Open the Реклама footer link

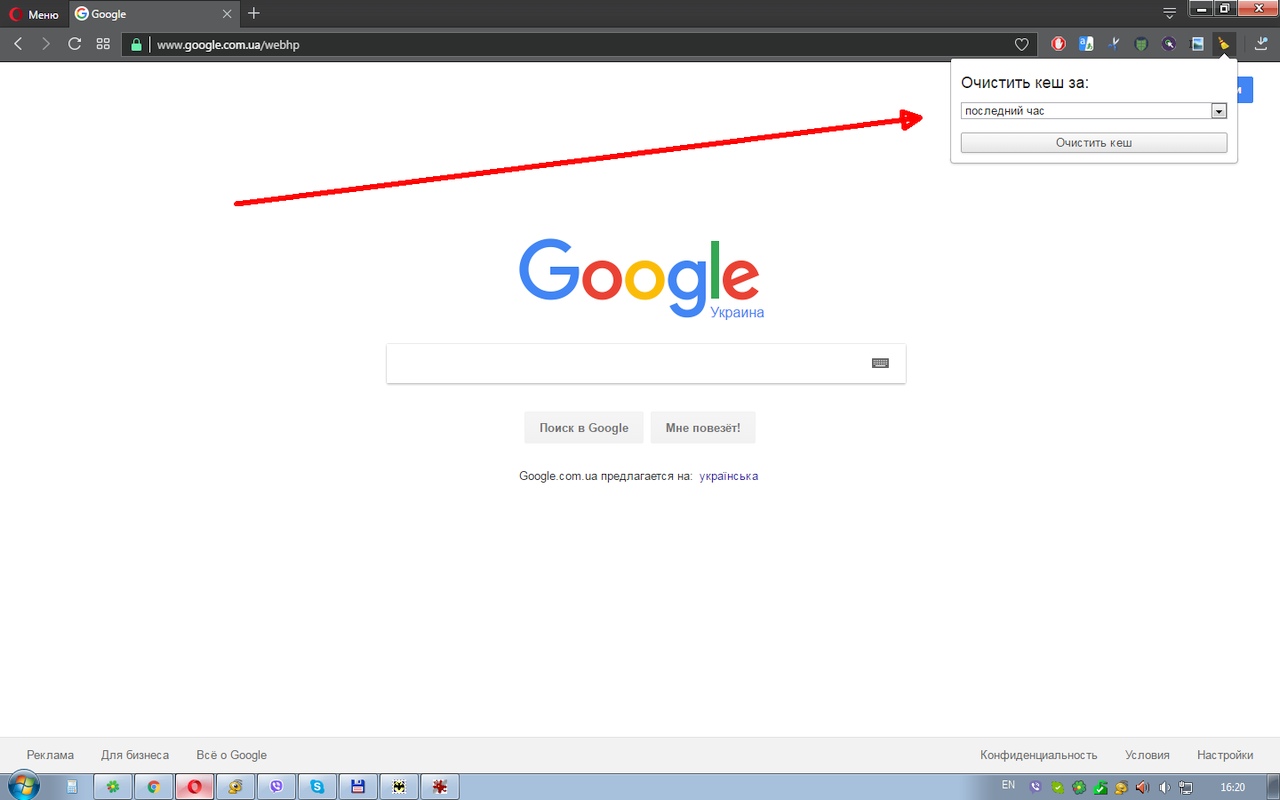tap(50, 755)
